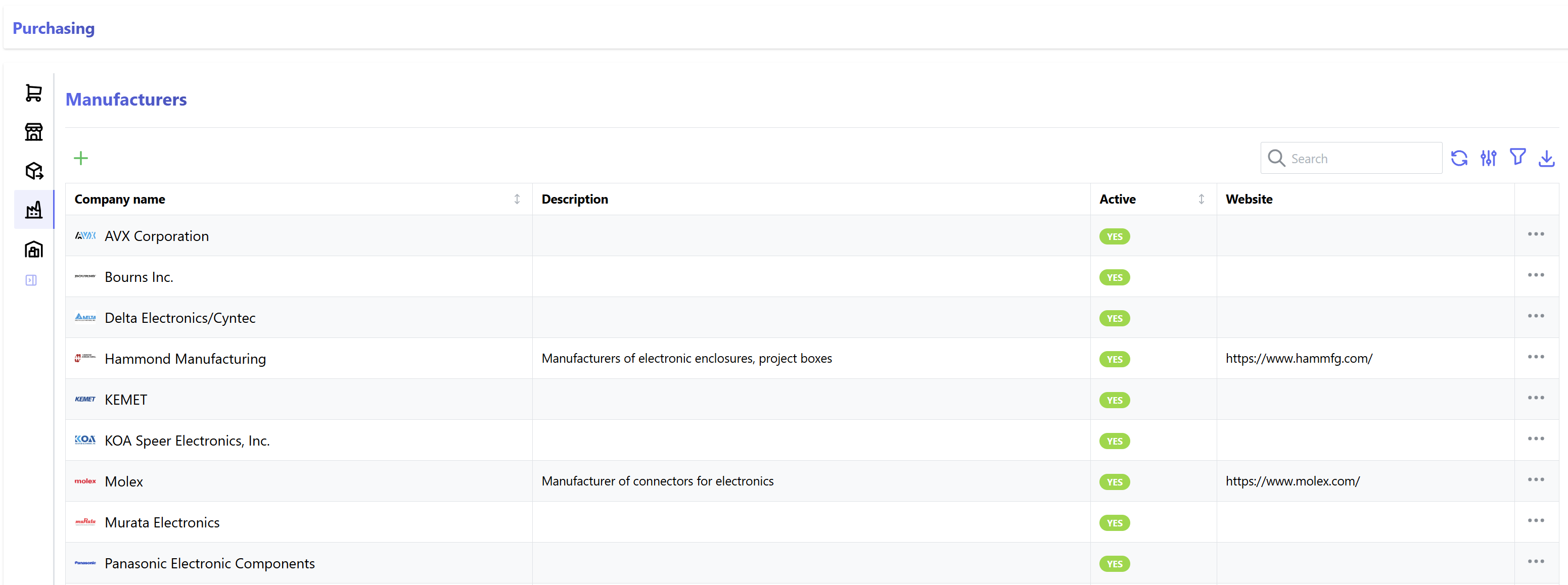Open the Suppliers storefront icon in sidebar
1568x585 pixels.
pos(34,132)
